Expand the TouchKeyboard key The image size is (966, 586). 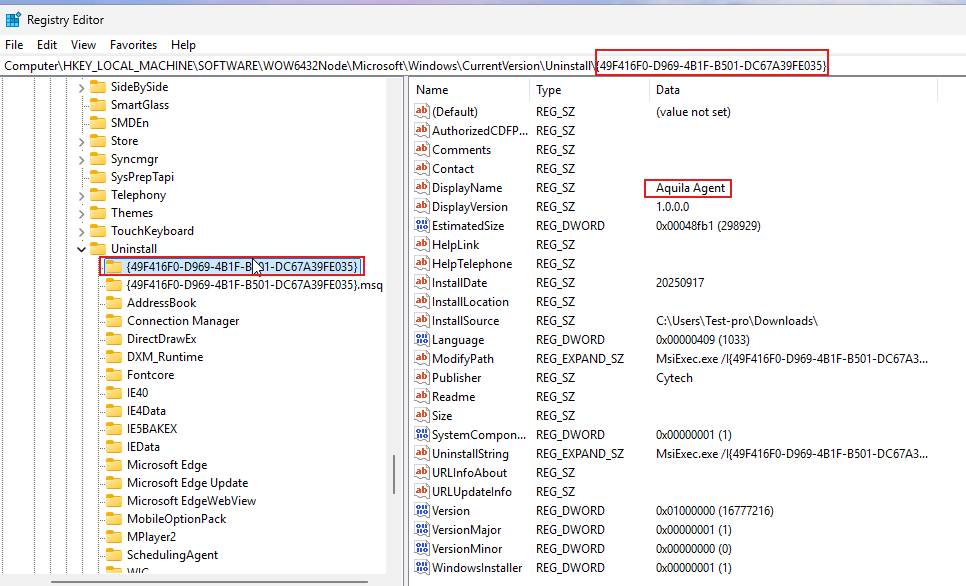click(81, 232)
